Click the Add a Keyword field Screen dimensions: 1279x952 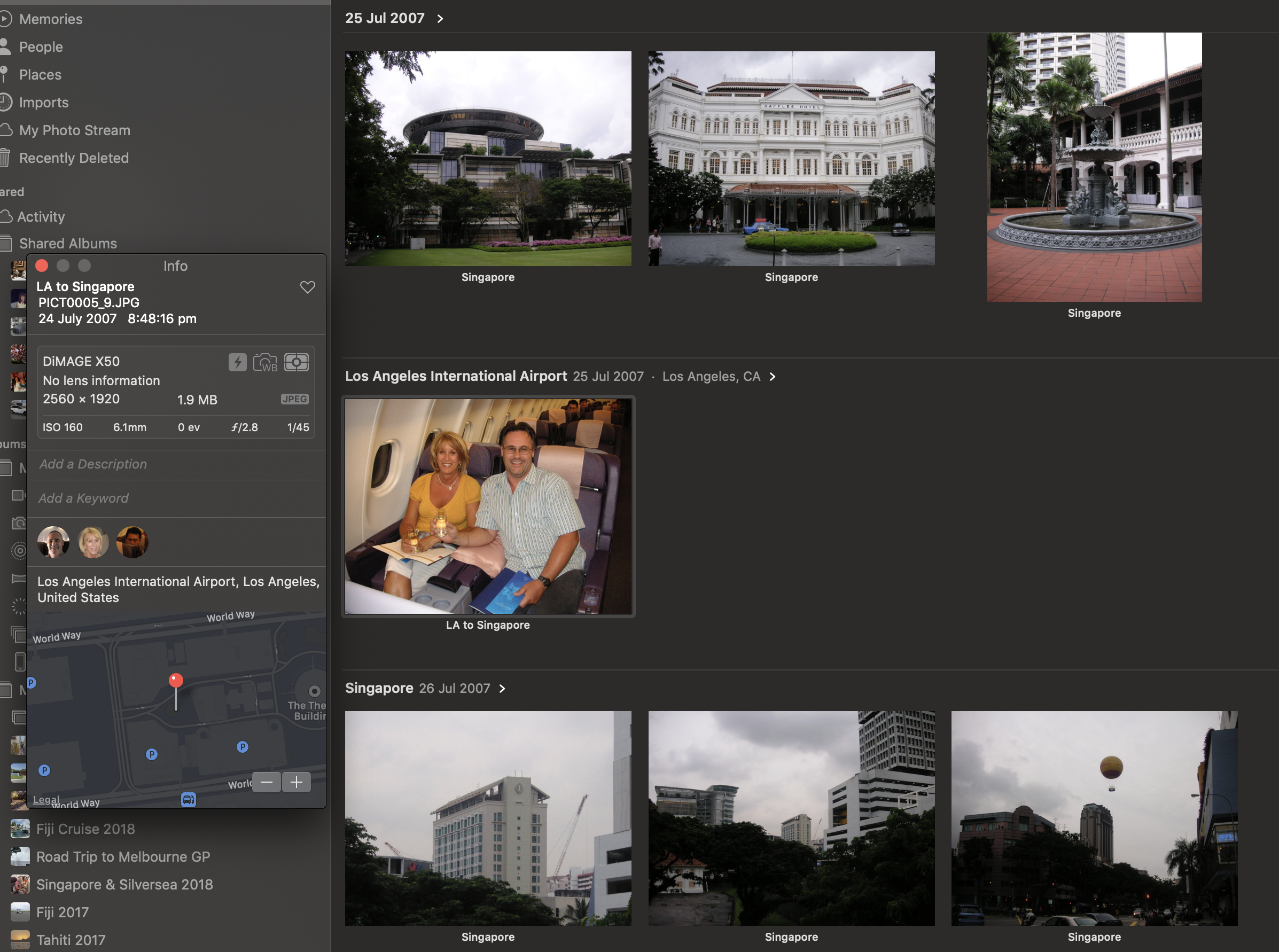83,498
